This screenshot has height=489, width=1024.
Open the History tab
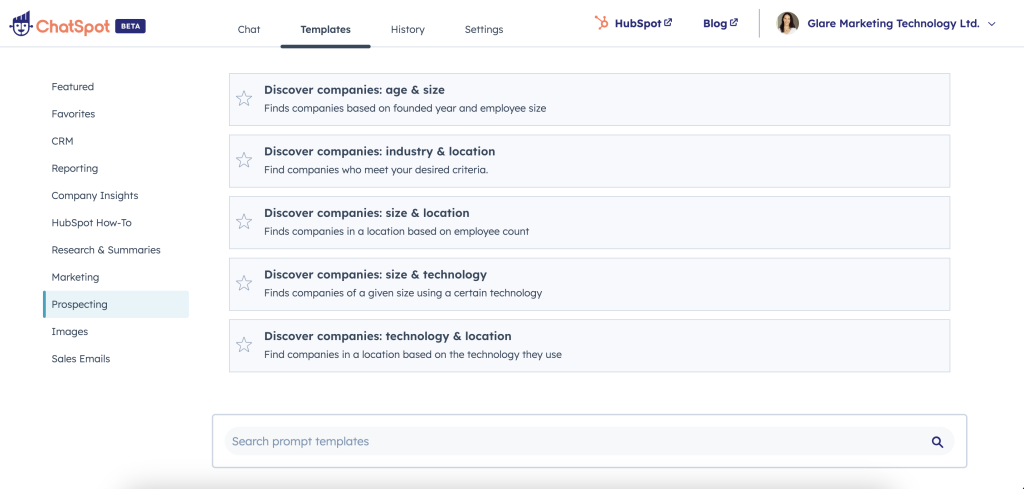pos(407,30)
